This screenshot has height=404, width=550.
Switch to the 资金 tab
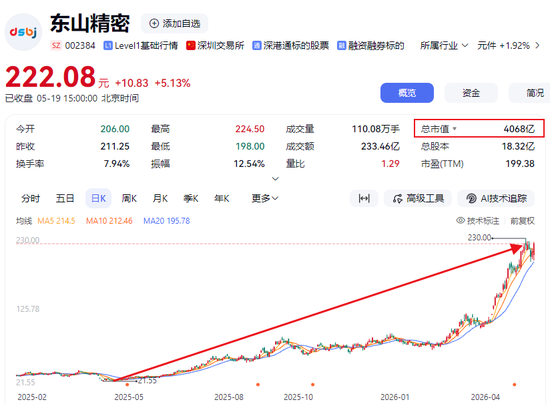(x=471, y=93)
